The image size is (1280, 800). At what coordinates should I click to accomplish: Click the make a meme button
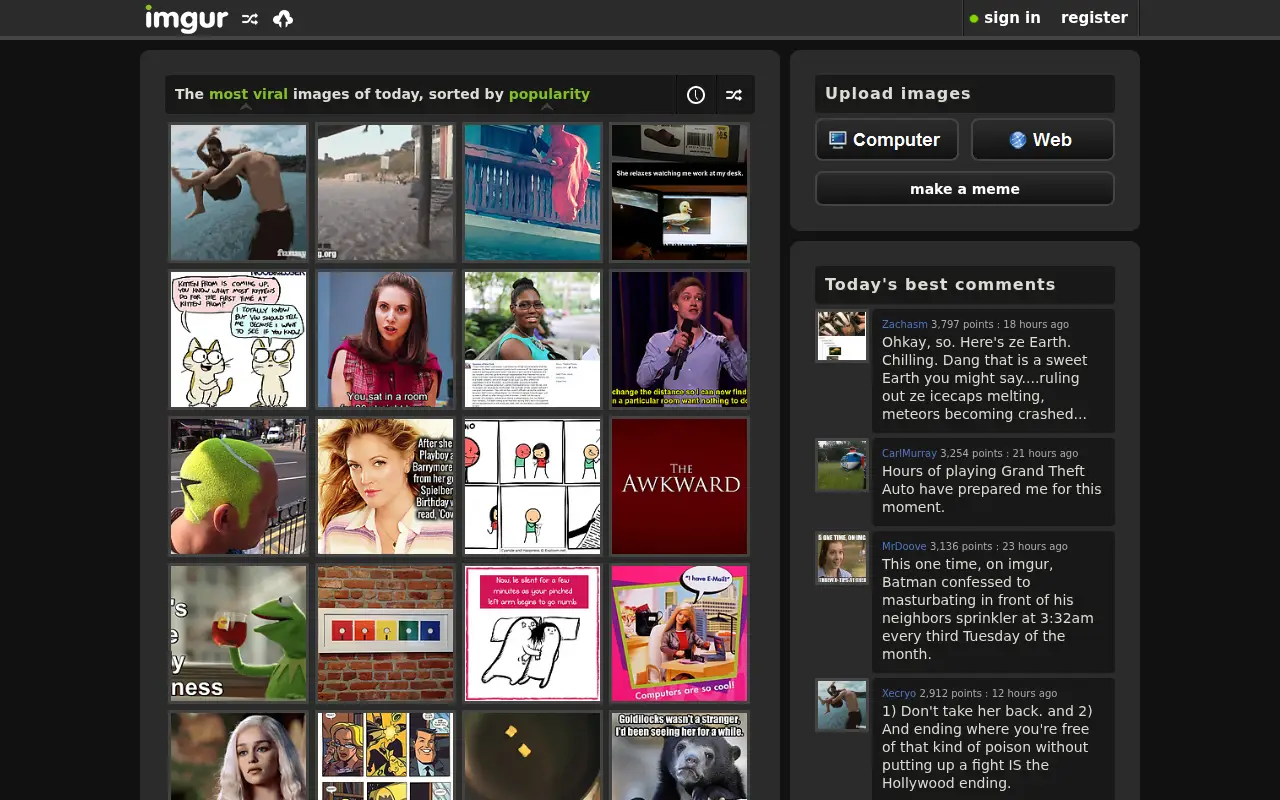(965, 189)
